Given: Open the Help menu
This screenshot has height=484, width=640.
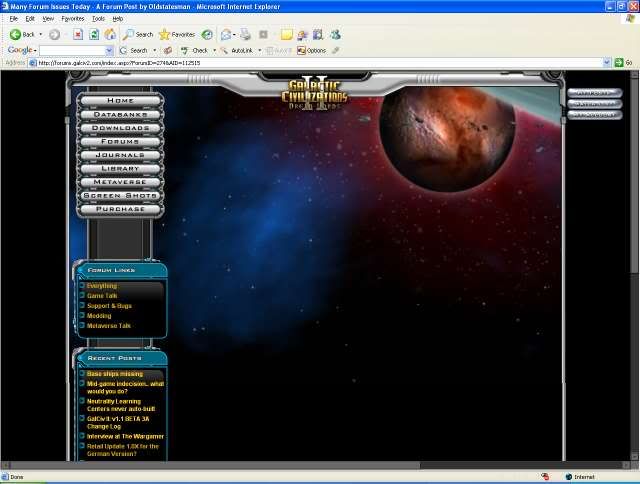Looking at the screenshot, I should click(118, 19).
